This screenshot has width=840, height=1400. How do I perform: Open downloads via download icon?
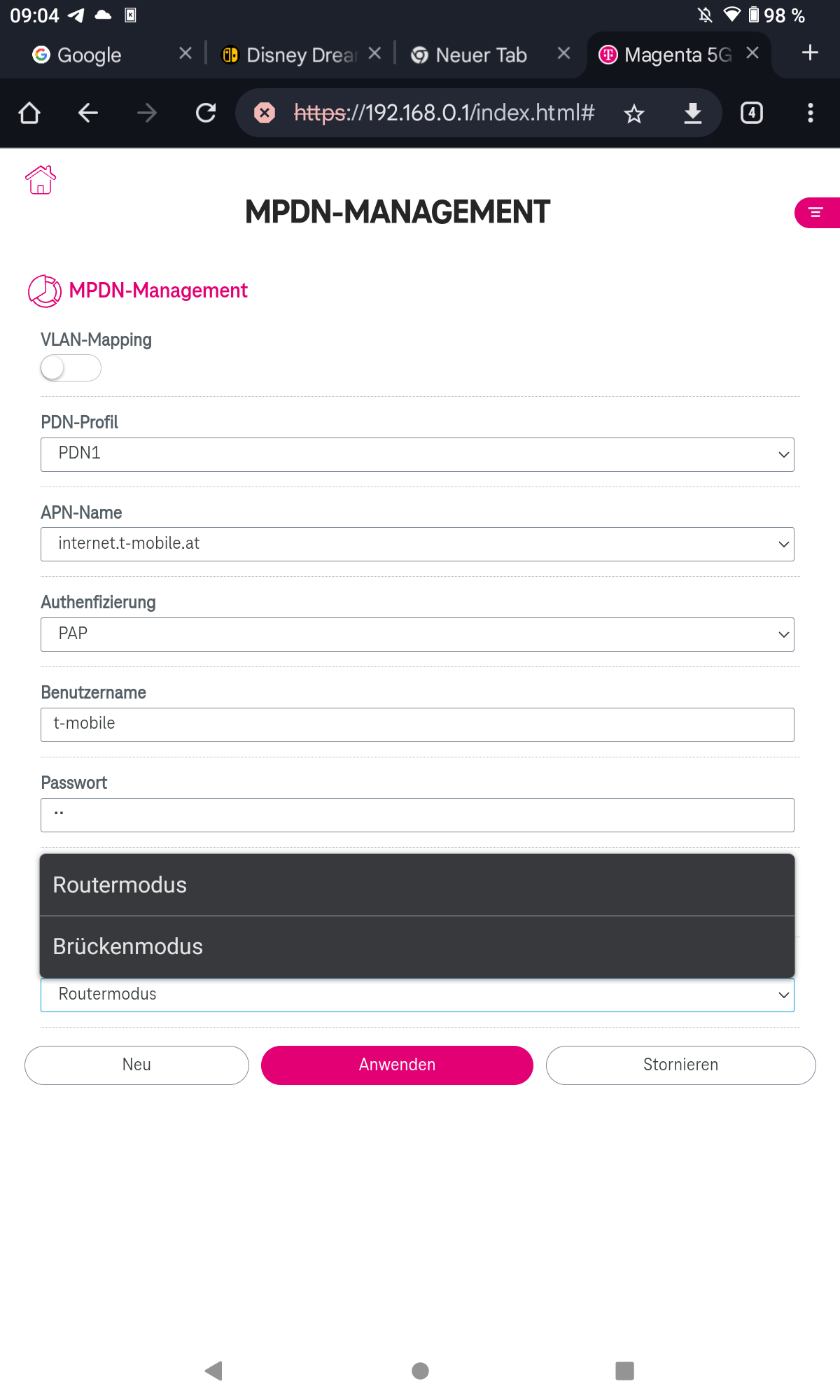pyautogui.click(x=693, y=113)
